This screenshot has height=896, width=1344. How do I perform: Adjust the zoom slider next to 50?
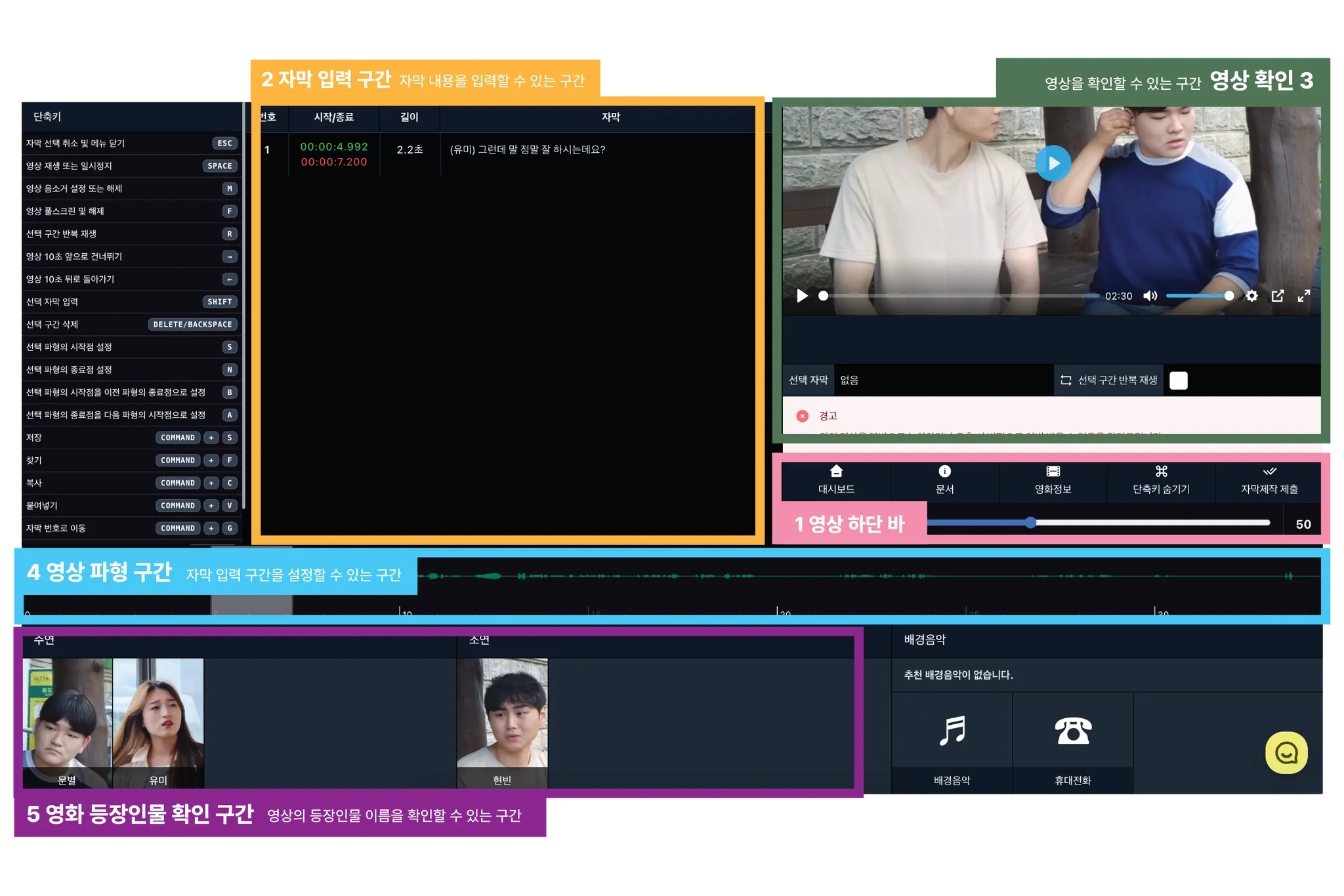1031,523
